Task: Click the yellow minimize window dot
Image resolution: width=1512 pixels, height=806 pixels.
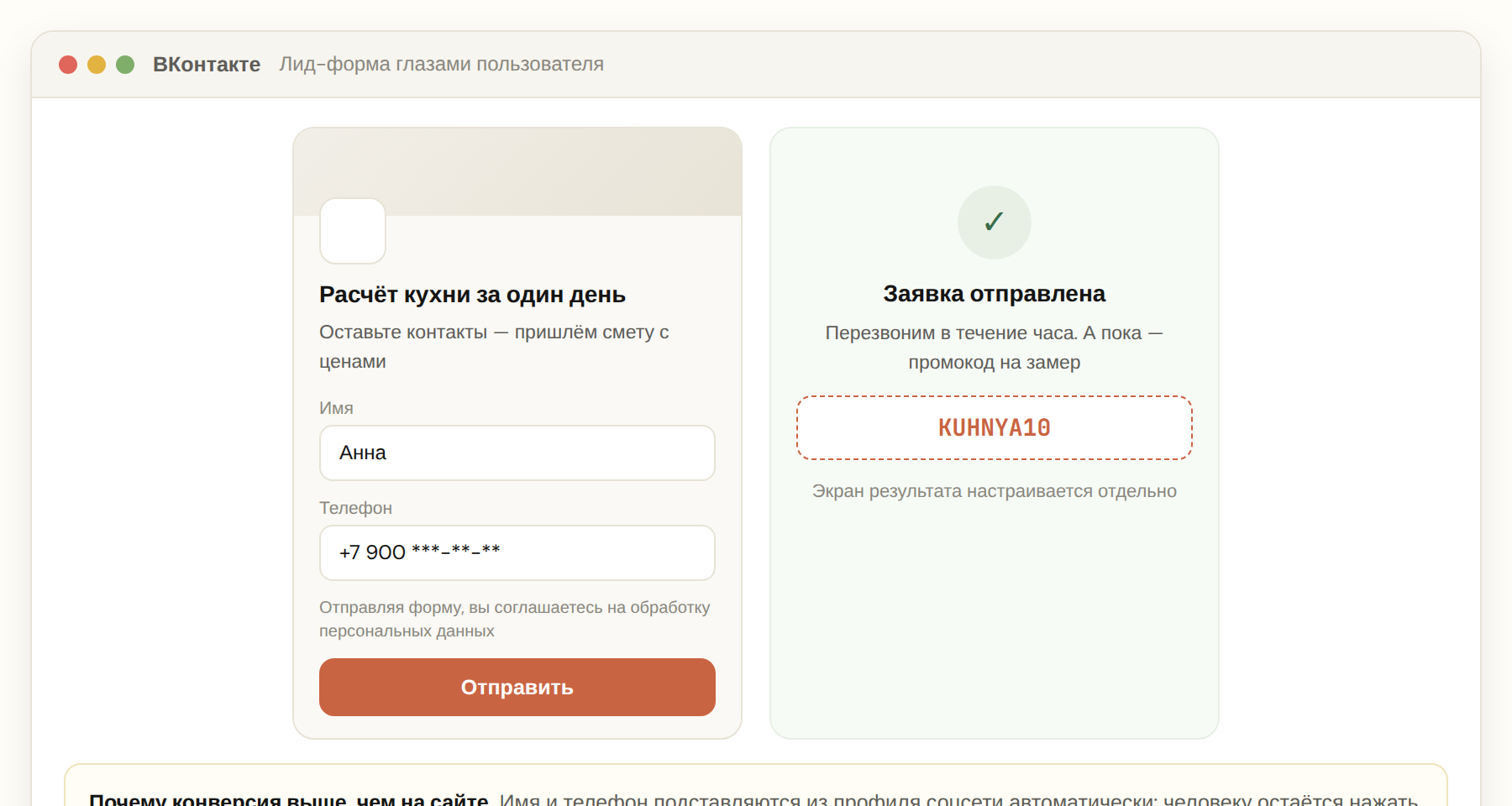Action: pos(97,65)
